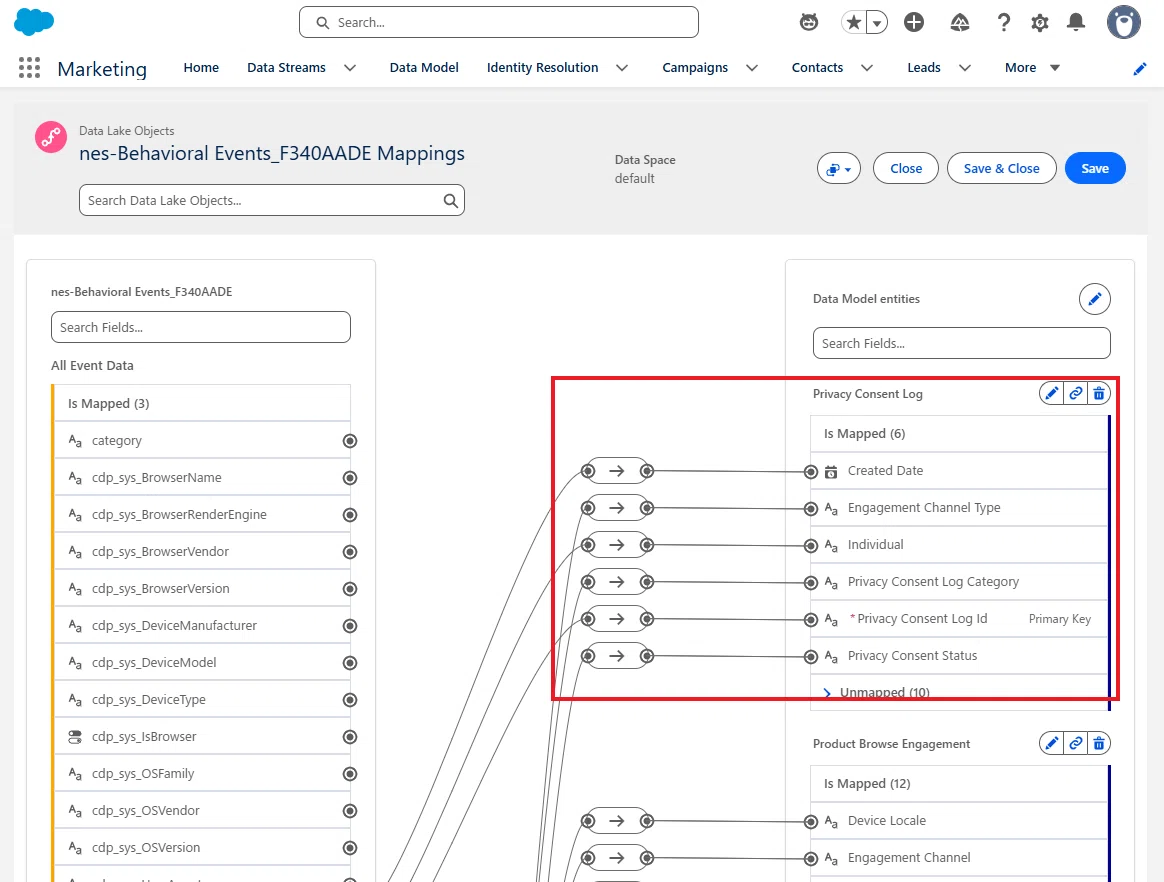This screenshot has width=1164, height=882.
Task: Expand the Identity Resolution menu chevron
Action: pos(622,68)
